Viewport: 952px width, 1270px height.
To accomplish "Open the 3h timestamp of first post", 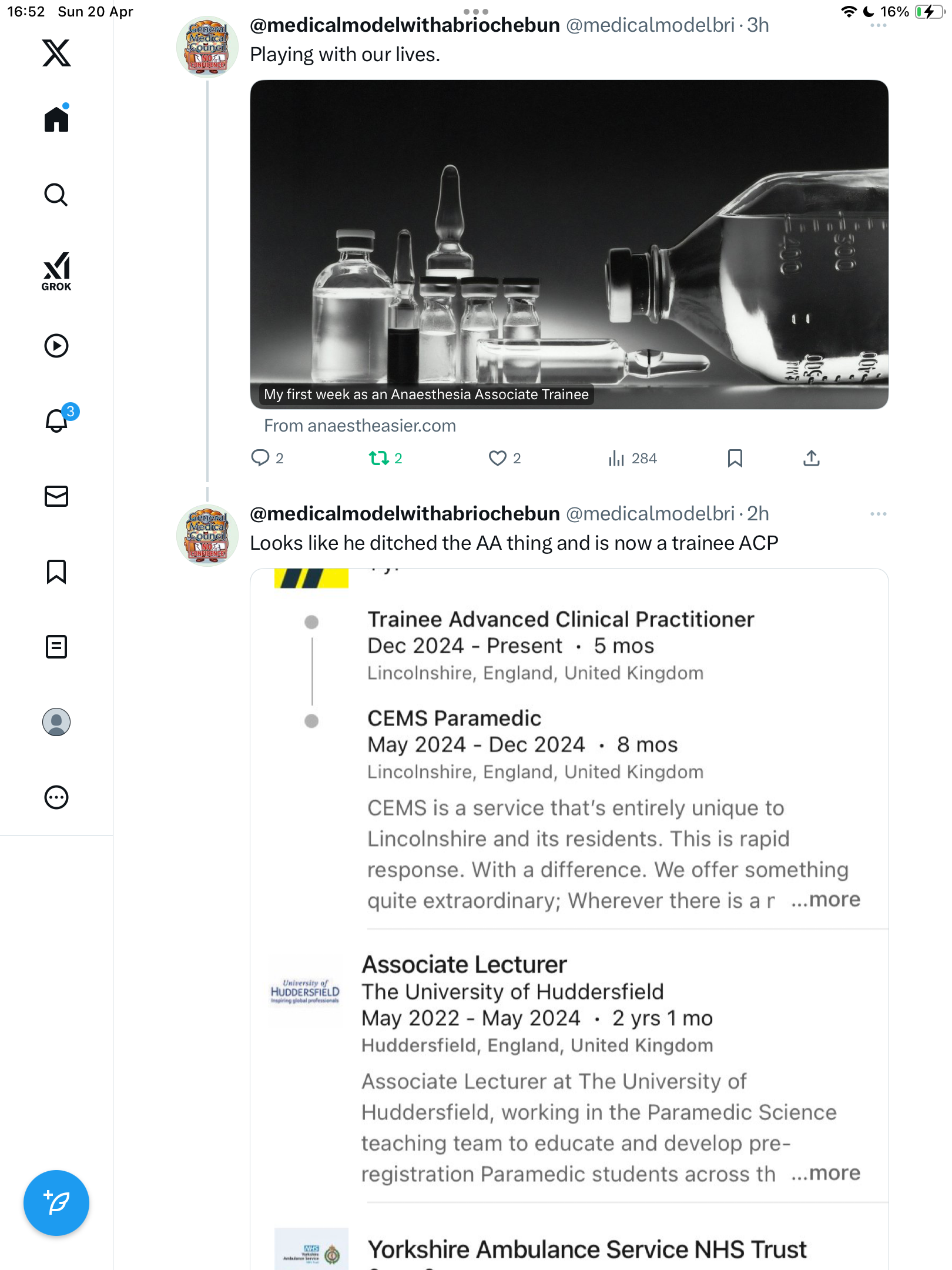I will (758, 25).
